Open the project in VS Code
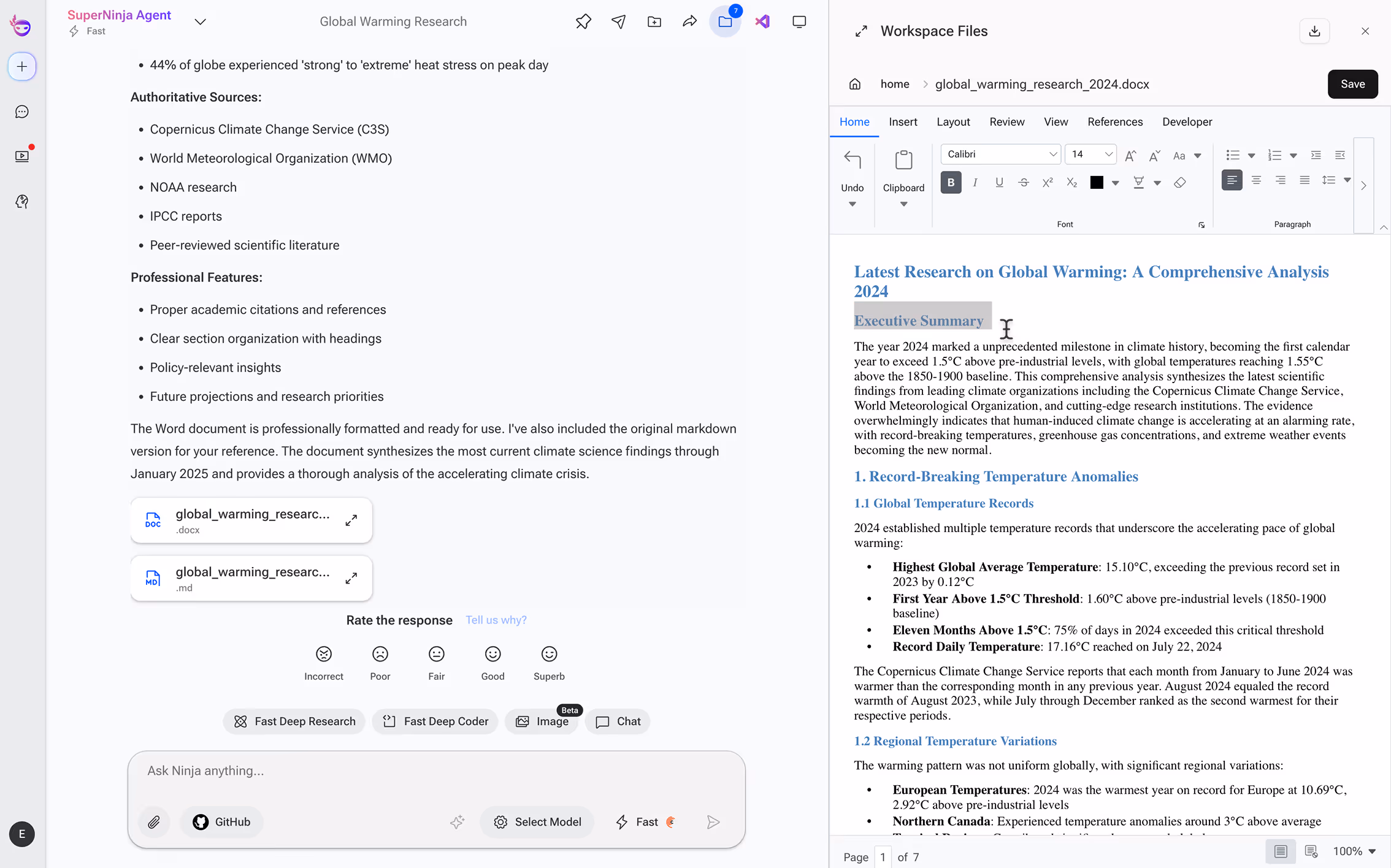Screen dimensions: 1391x868 point(762,21)
